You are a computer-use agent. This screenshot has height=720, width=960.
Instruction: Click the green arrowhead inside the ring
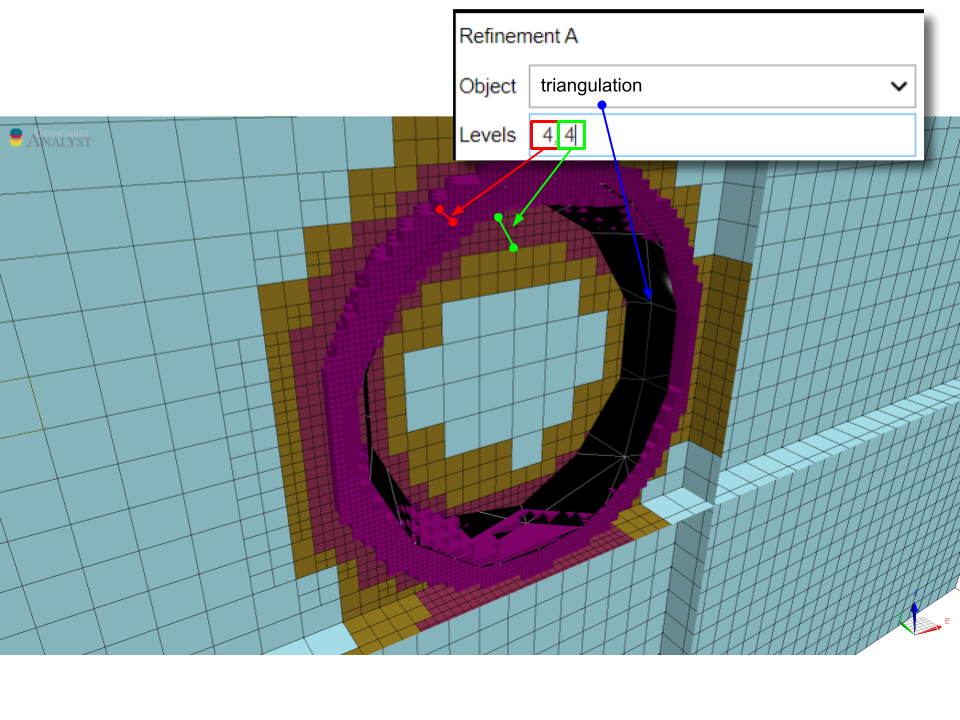click(x=516, y=222)
